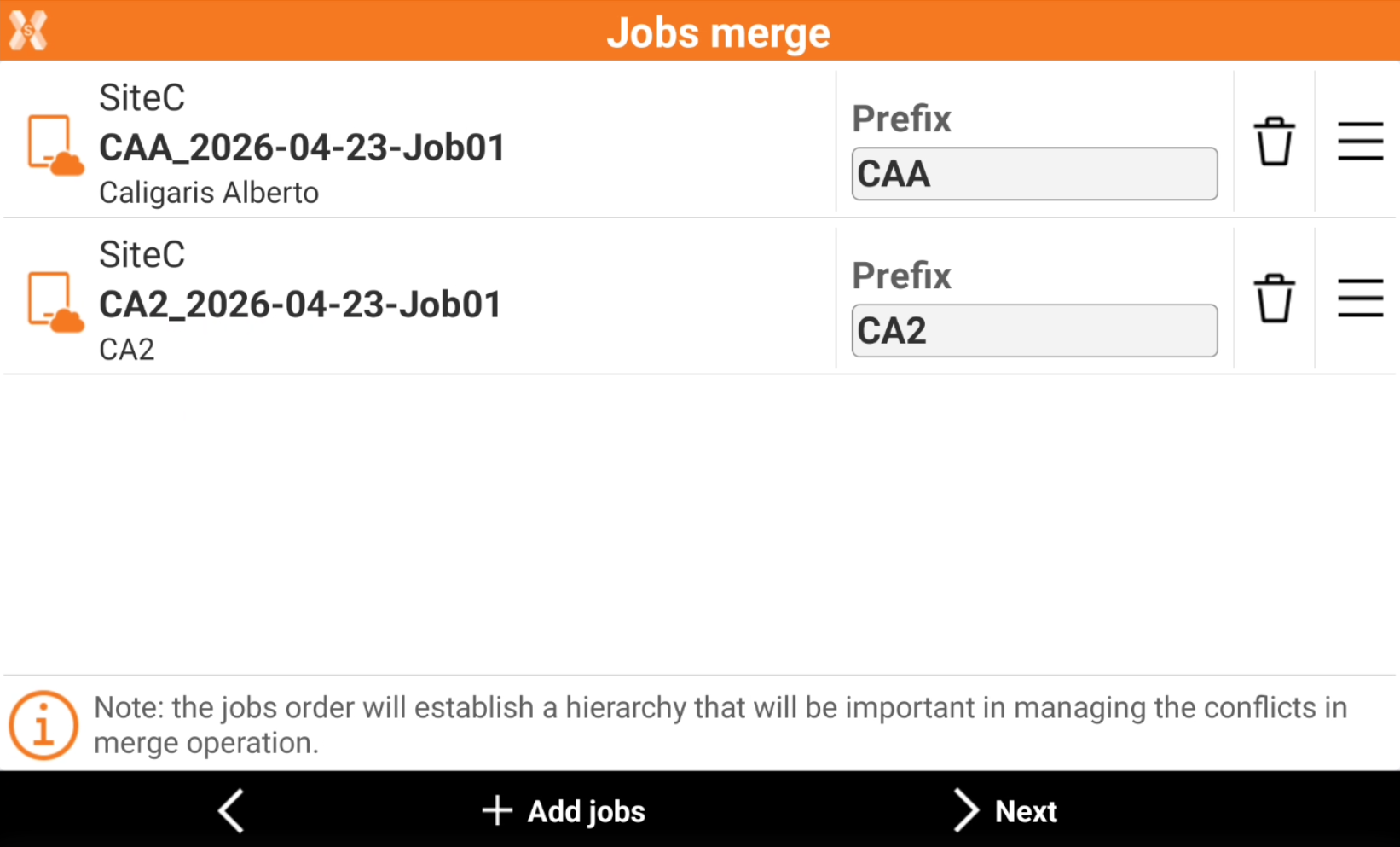
Task: Grab the reorder handle for the CA2 job
Action: point(1360,299)
